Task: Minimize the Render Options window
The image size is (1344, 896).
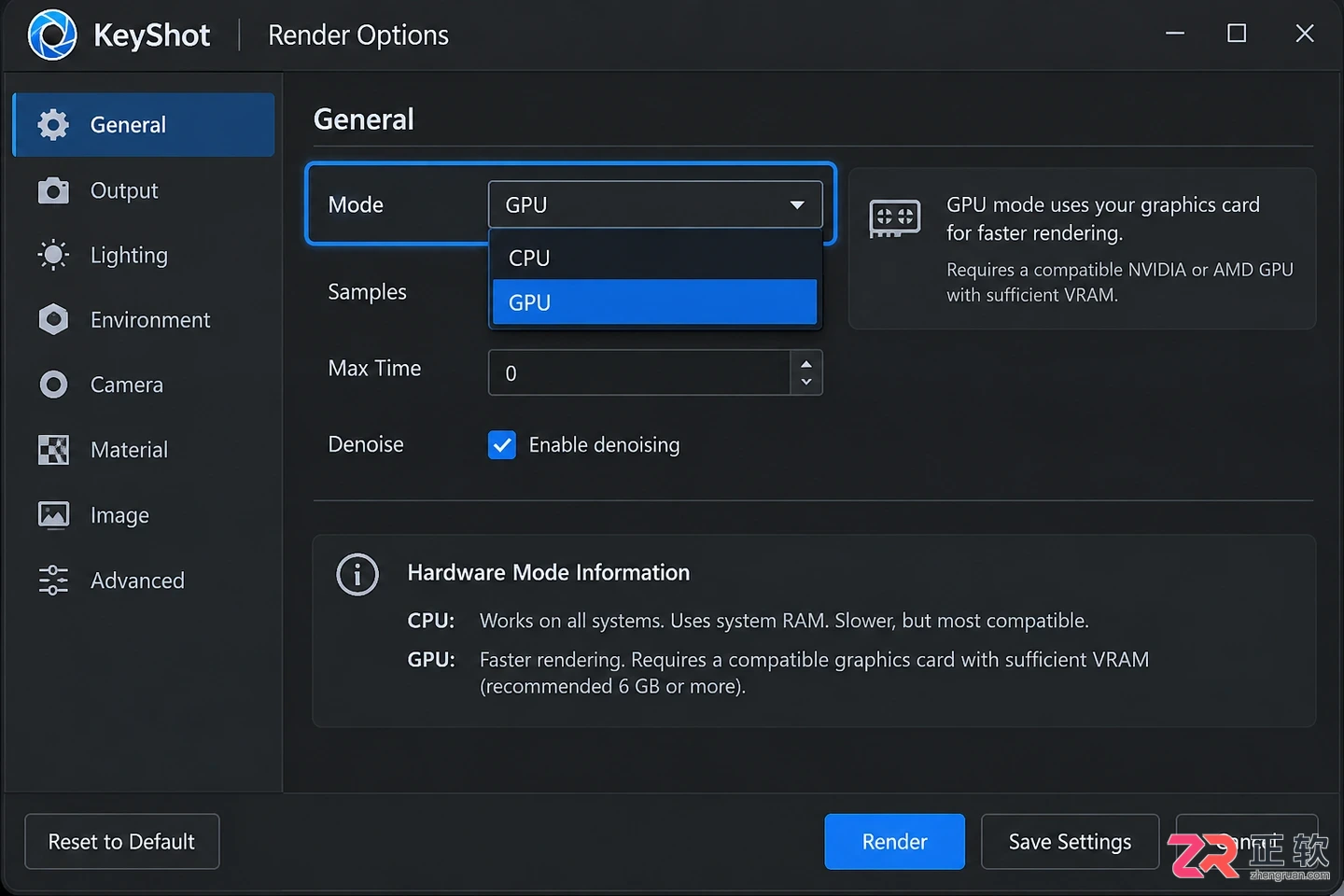Action: [x=1175, y=34]
